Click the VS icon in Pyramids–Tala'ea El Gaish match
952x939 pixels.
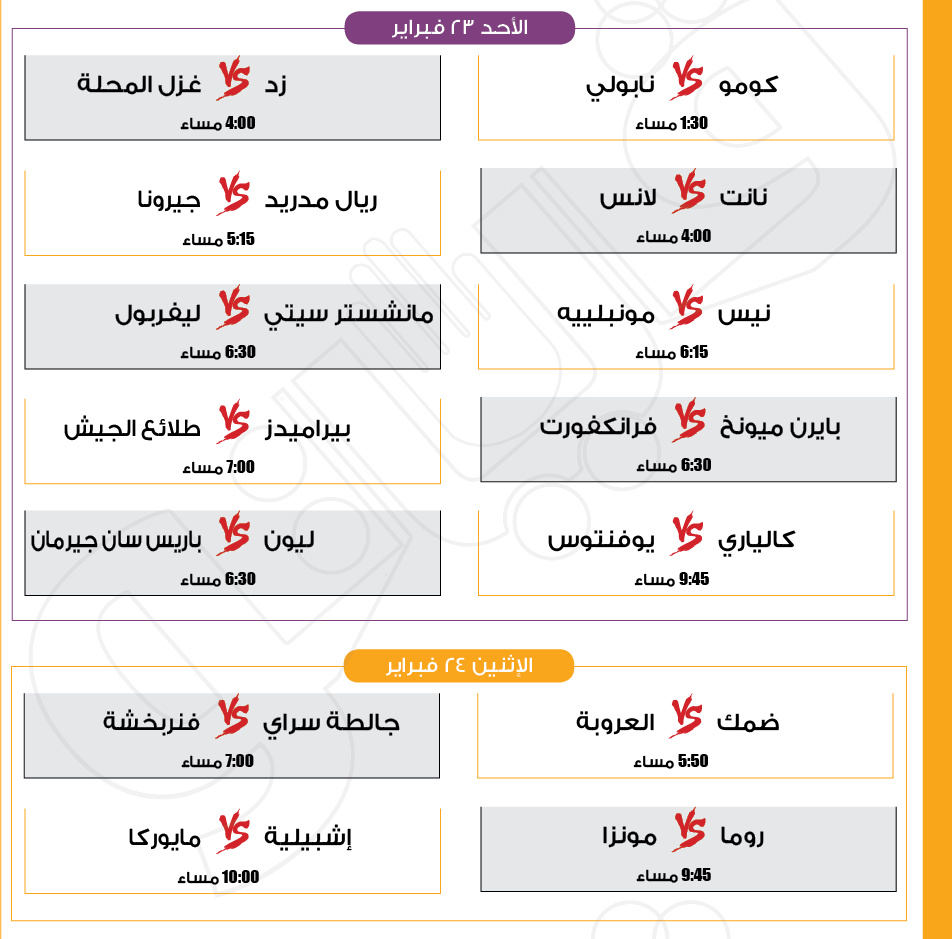pos(233,426)
